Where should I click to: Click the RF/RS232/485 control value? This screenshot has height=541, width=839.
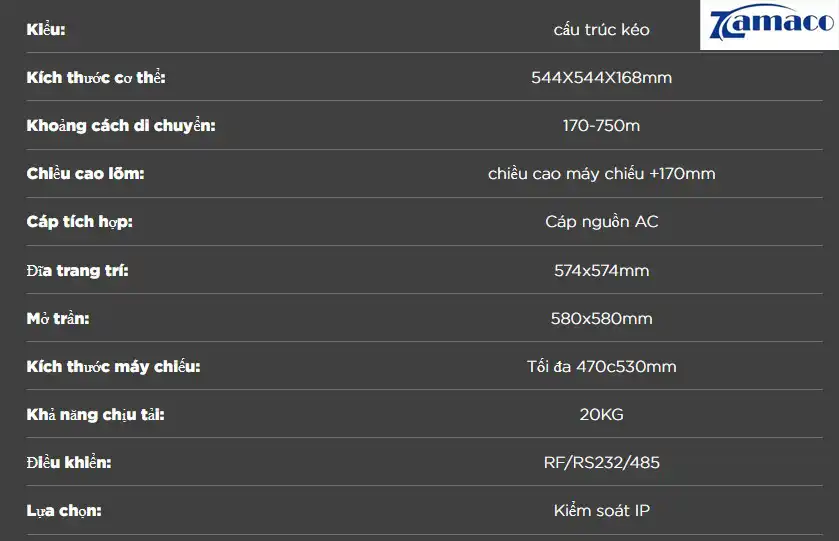point(601,463)
